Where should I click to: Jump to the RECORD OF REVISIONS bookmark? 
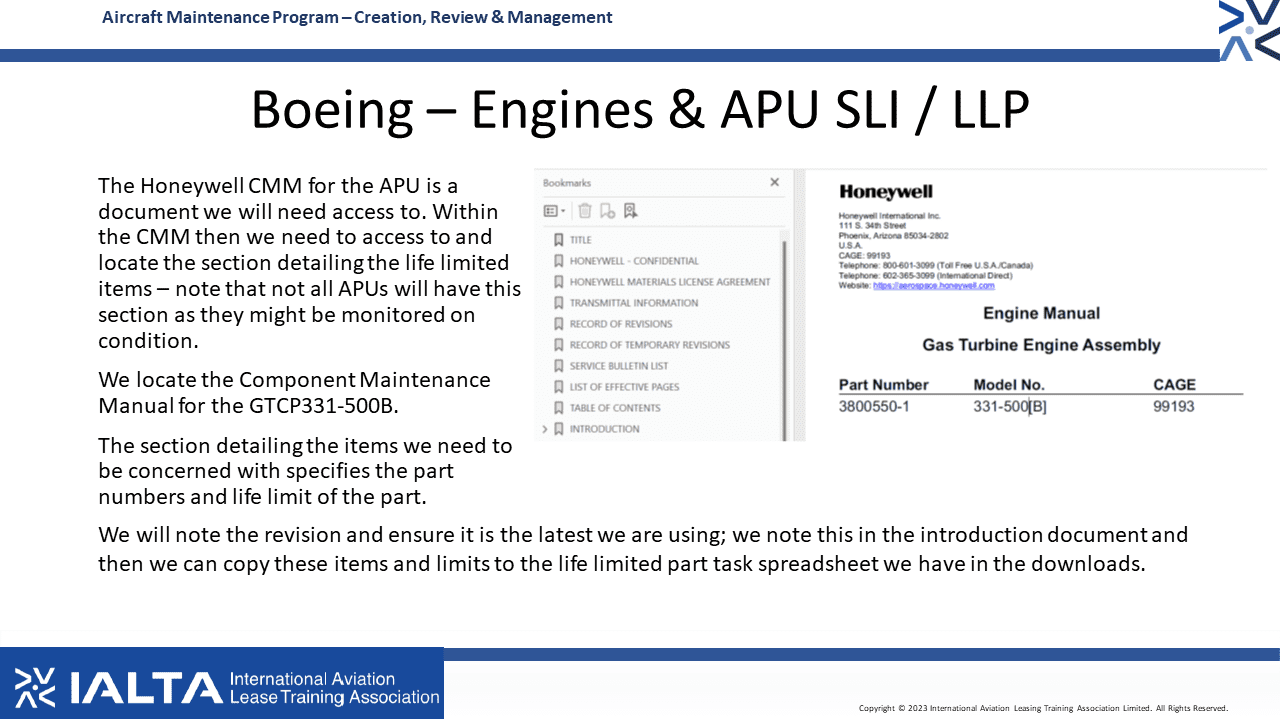pos(621,324)
